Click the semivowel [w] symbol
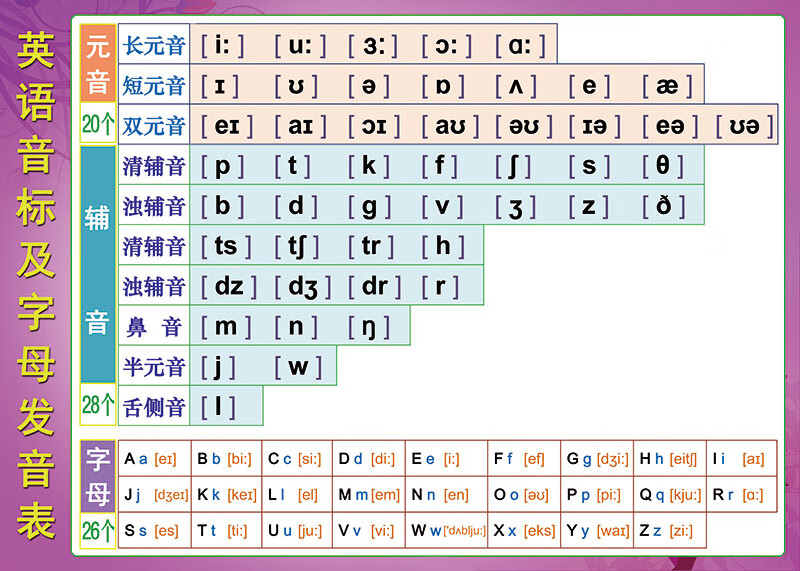The width and height of the screenshot is (800, 571). 298,366
